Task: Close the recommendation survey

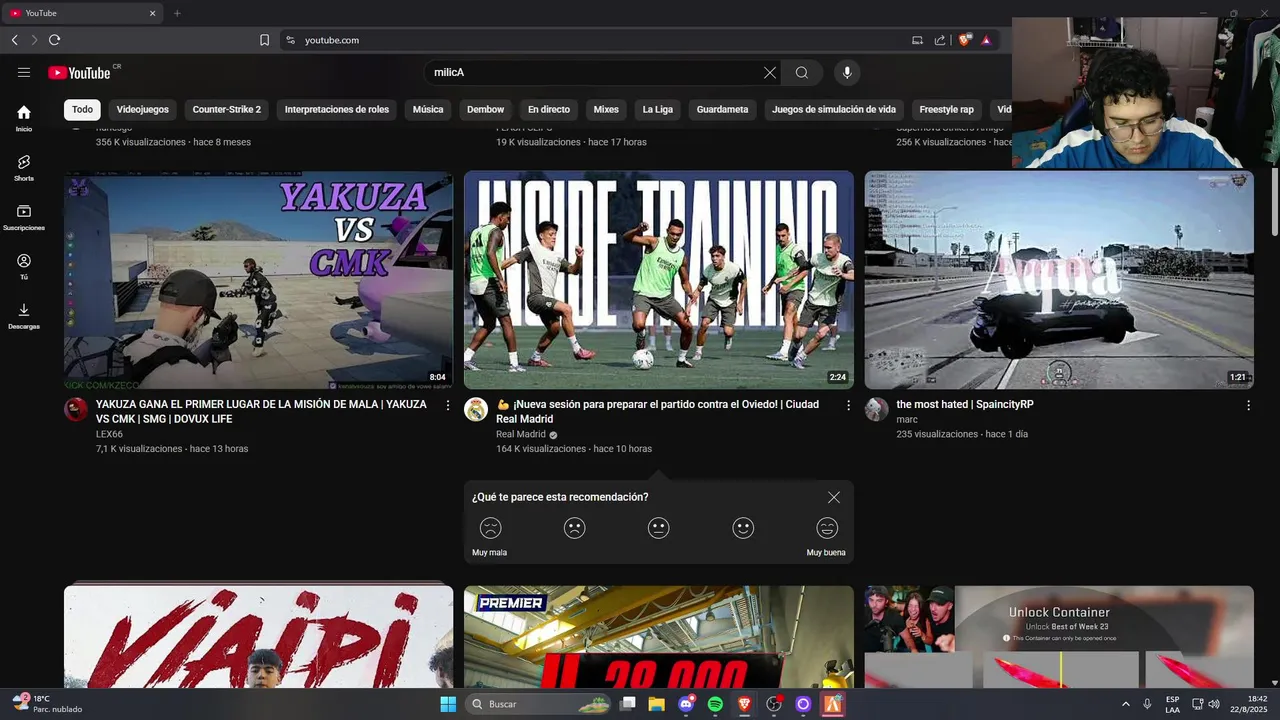Action: (x=834, y=497)
